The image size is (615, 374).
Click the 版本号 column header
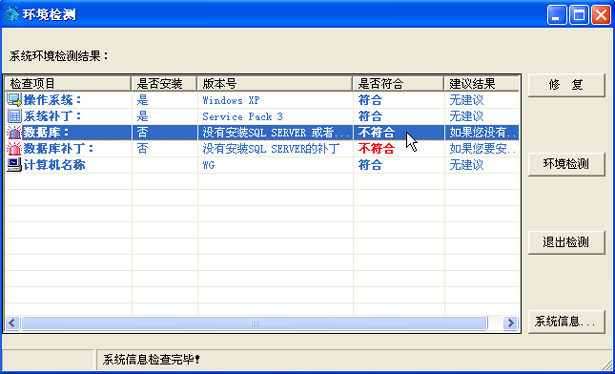(275, 84)
